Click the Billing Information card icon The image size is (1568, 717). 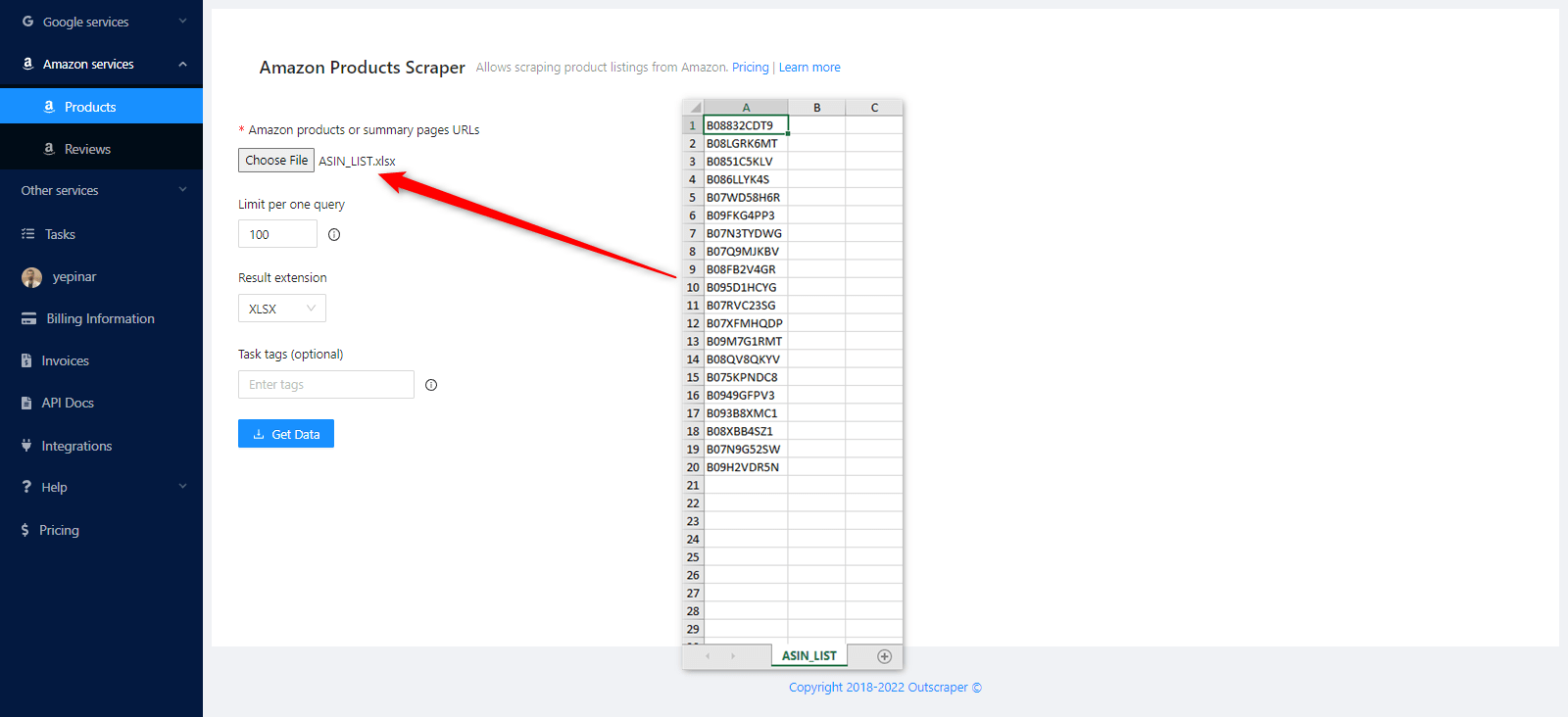[28, 318]
